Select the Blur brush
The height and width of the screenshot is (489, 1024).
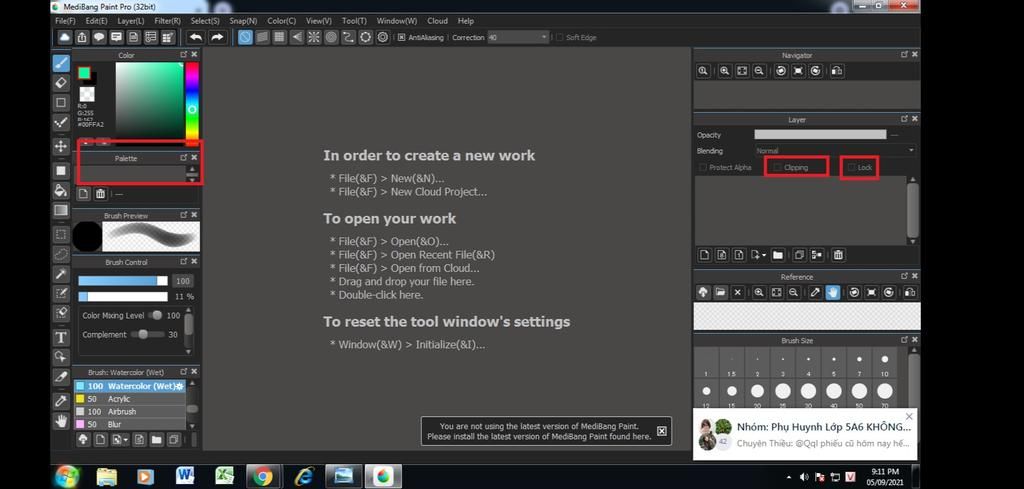pos(130,424)
